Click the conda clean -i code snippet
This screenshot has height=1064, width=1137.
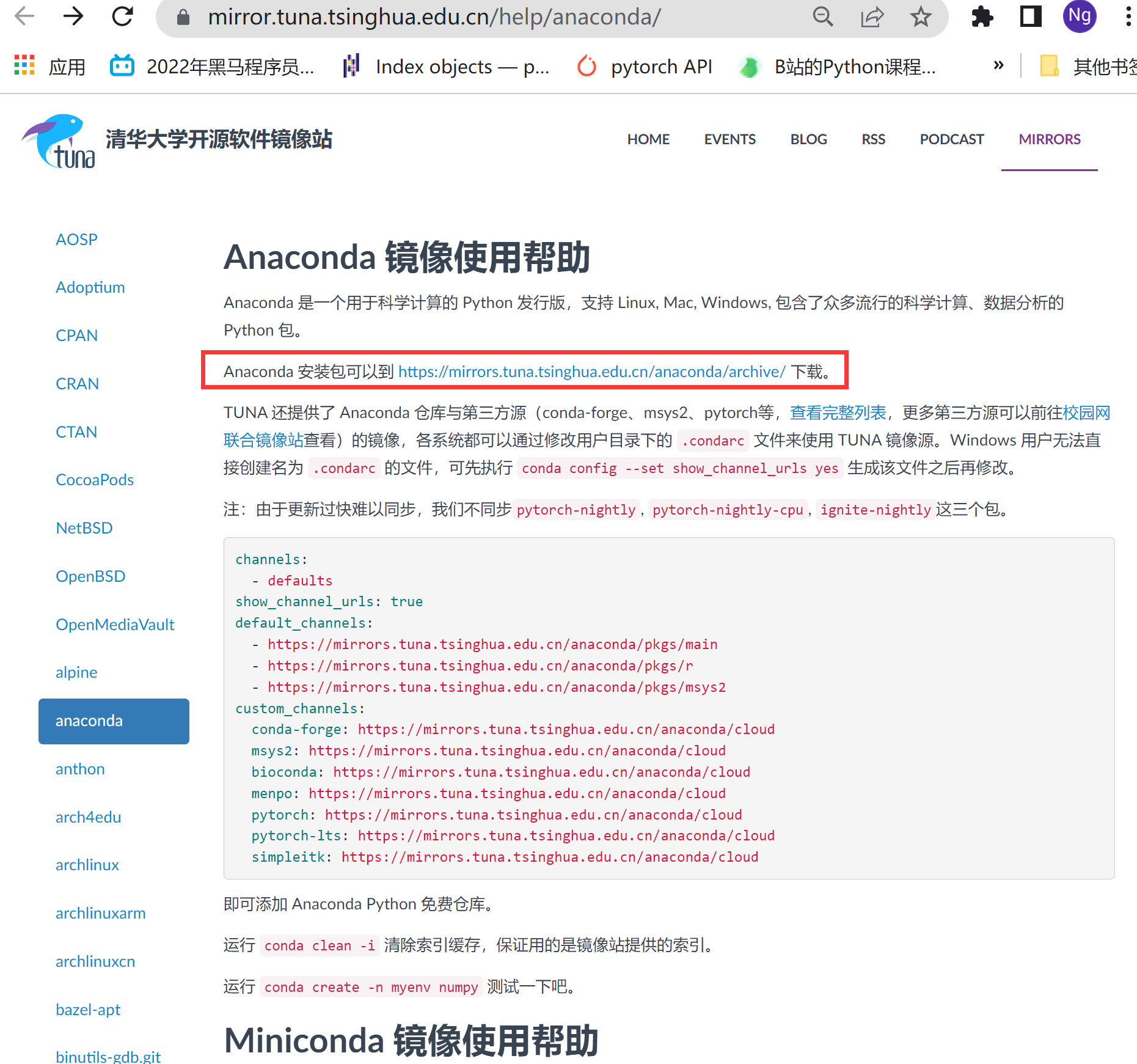(320, 945)
